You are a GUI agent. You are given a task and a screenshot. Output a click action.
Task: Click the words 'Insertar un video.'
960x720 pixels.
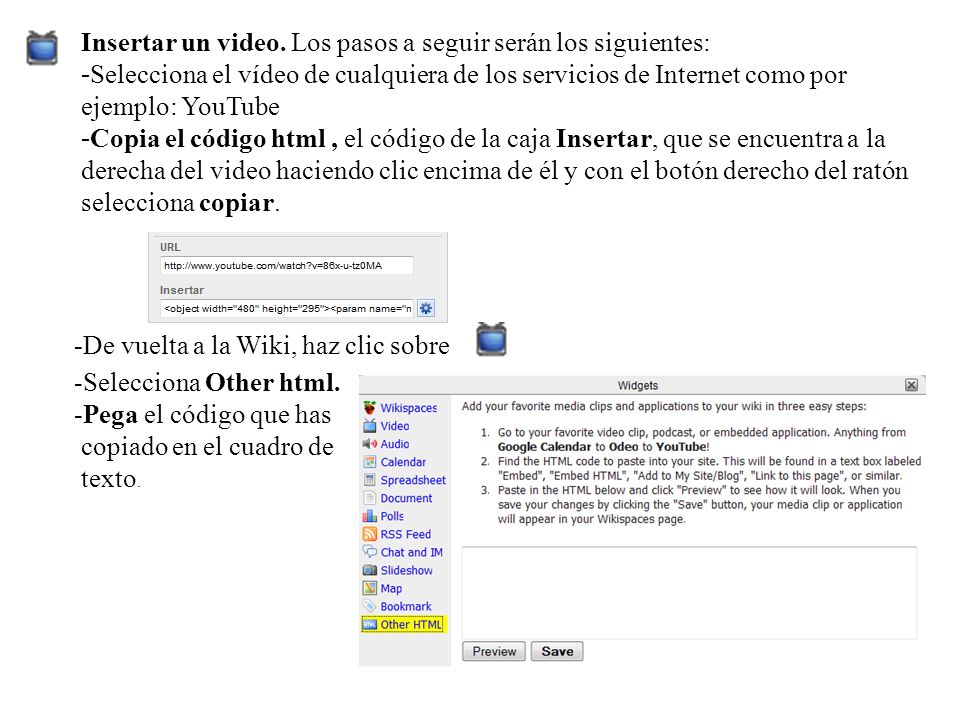click(183, 43)
